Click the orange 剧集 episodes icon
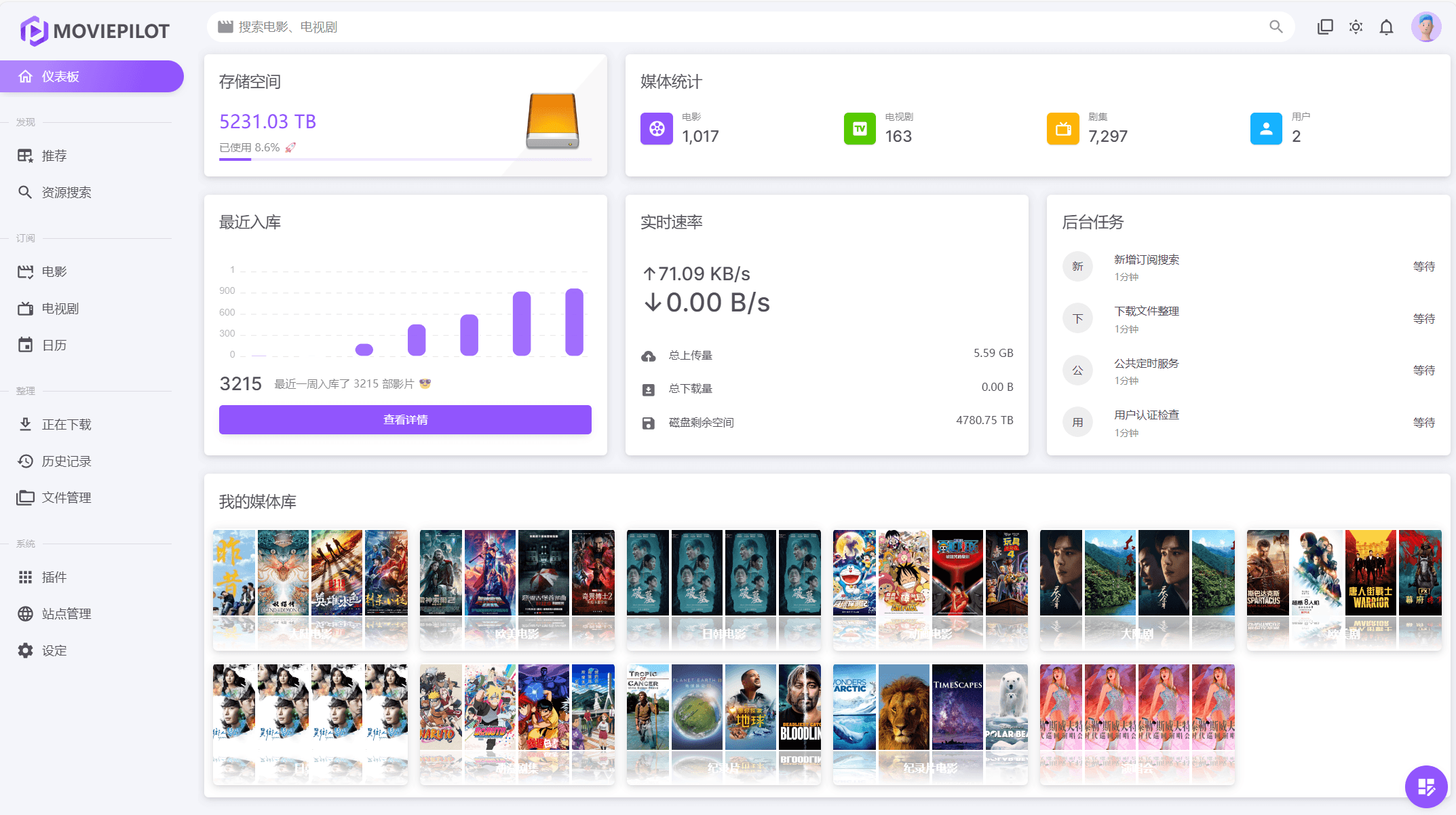The width and height of the screenshot is (1456, 815). pyautogui.click(x=1063, y=128)
